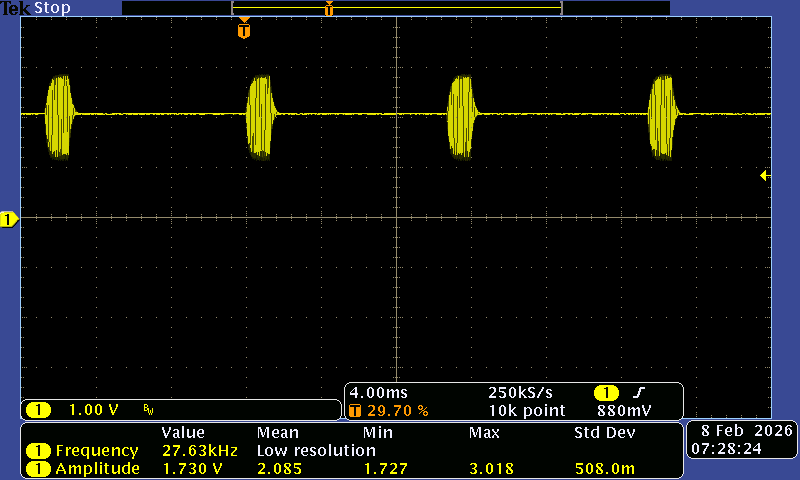Image resolution: width=800 pixels, height=480 pixels.
Task: Click the Frequency measurement label
Action: point(97,451)
